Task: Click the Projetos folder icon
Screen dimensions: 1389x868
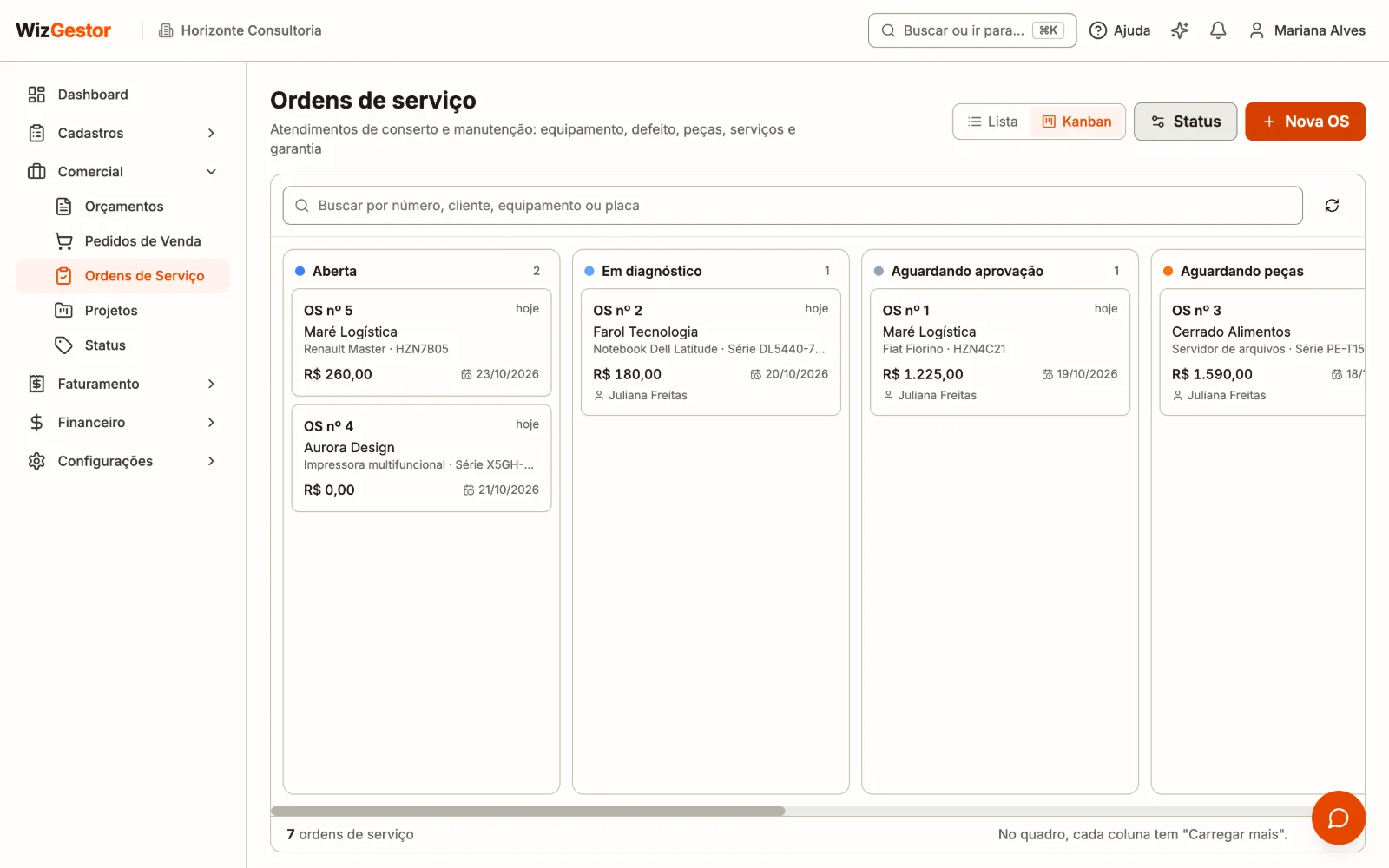Action: tap(63, 311)
